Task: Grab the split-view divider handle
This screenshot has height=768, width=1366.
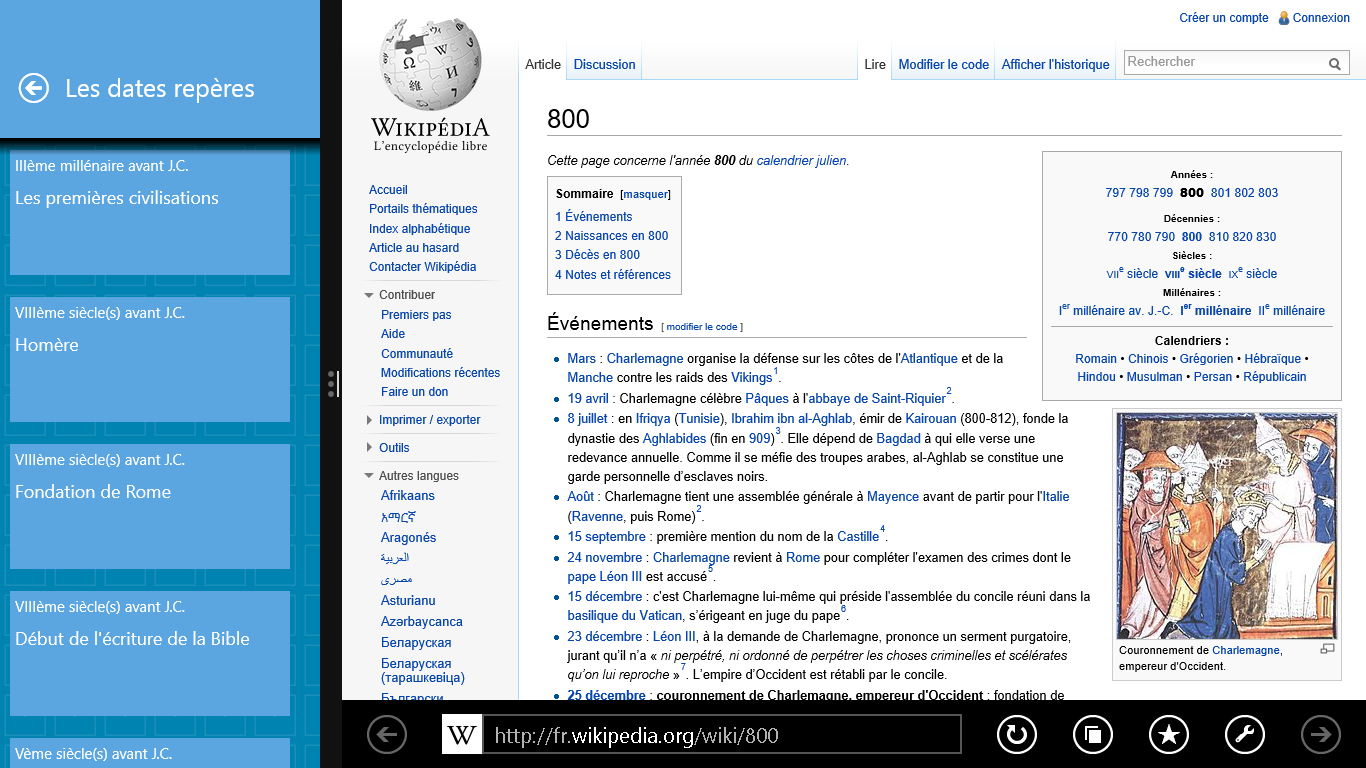Action: pyautogui.click(x=332, y=383)
